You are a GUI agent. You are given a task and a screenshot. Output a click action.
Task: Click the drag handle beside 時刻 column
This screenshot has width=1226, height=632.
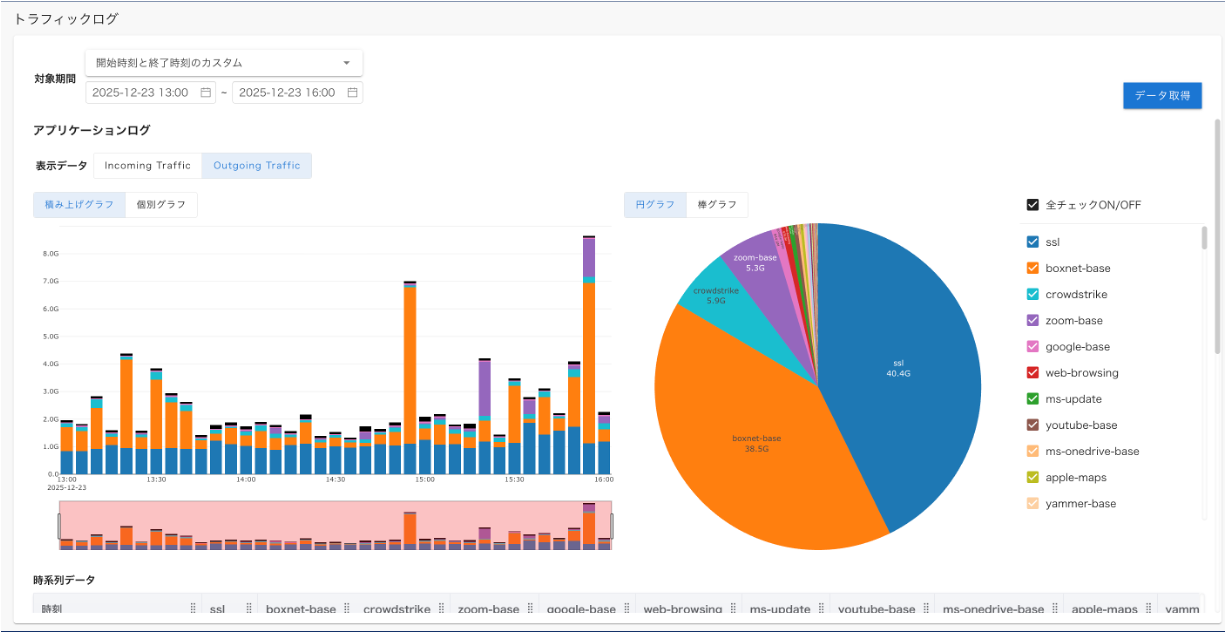pos(193,609)
